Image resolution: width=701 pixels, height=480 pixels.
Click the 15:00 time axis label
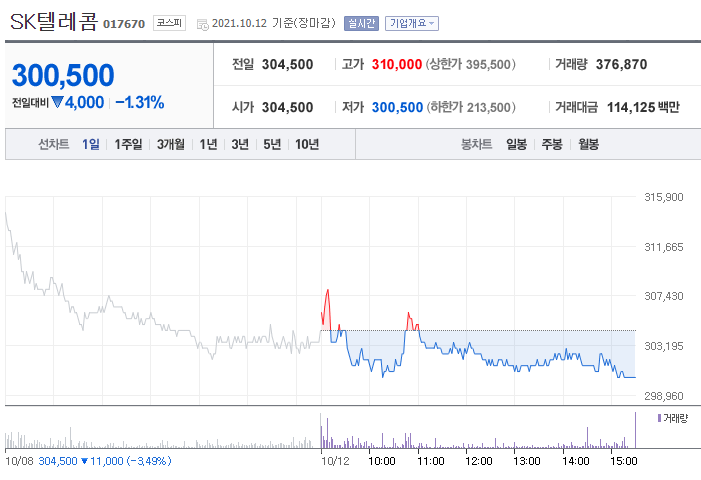click(x=624, y=461)
